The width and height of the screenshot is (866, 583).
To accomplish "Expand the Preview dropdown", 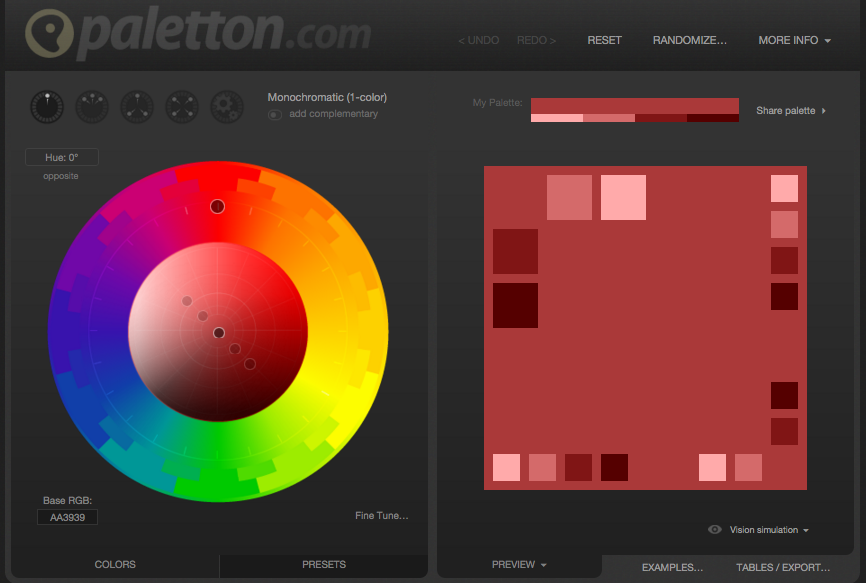I will pyautogui.click(x=519, y=564).
